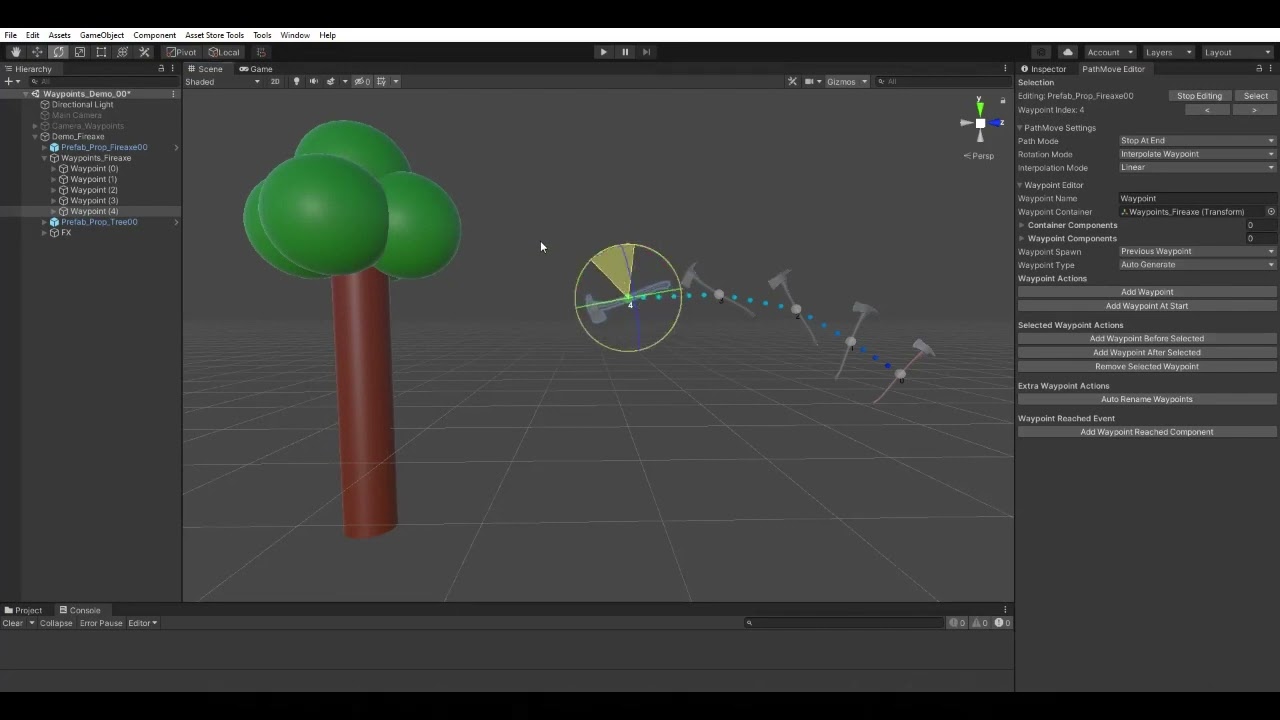The width and height of the screenshot is (1280, 720).
Task: Click the Stop Editing button
Action: pyautogui.click(x=1199, y=96)
